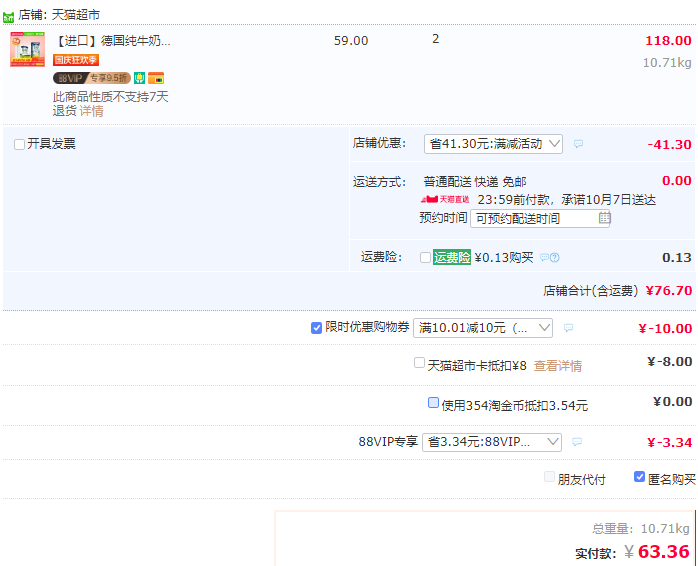Click comment icon beside 运费险 ¥0.13购买

[544, 257]
